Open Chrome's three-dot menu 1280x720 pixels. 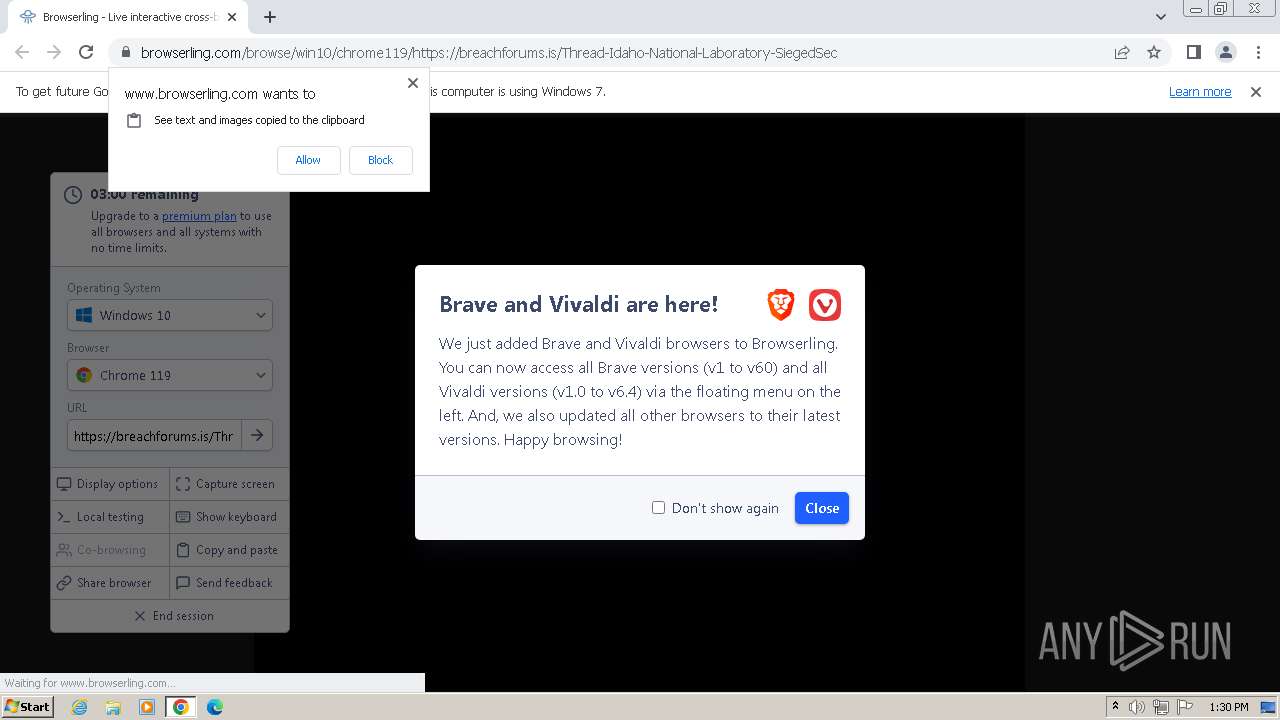(x=1258, y=53)
